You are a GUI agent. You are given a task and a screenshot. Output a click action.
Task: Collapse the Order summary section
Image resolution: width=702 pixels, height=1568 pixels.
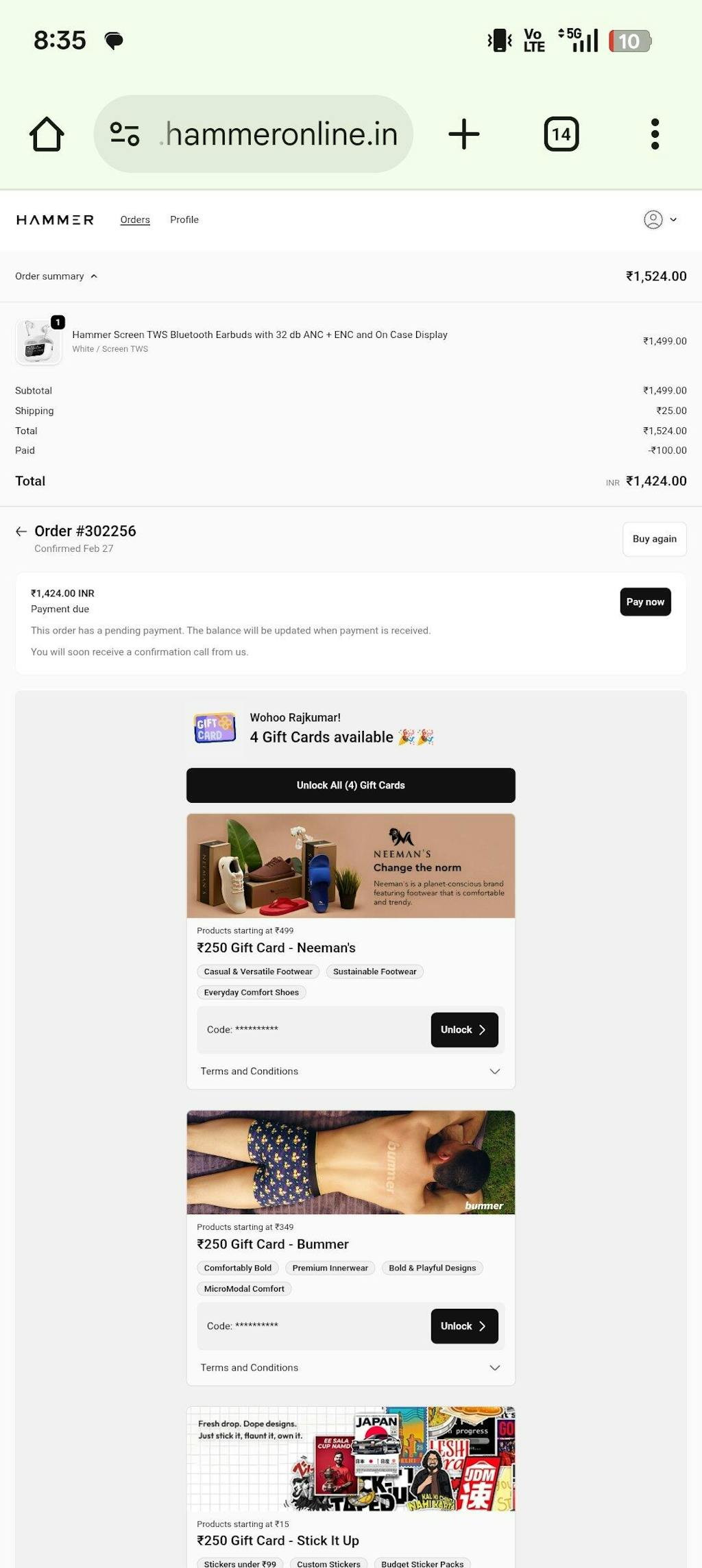(x=56, y=276)
